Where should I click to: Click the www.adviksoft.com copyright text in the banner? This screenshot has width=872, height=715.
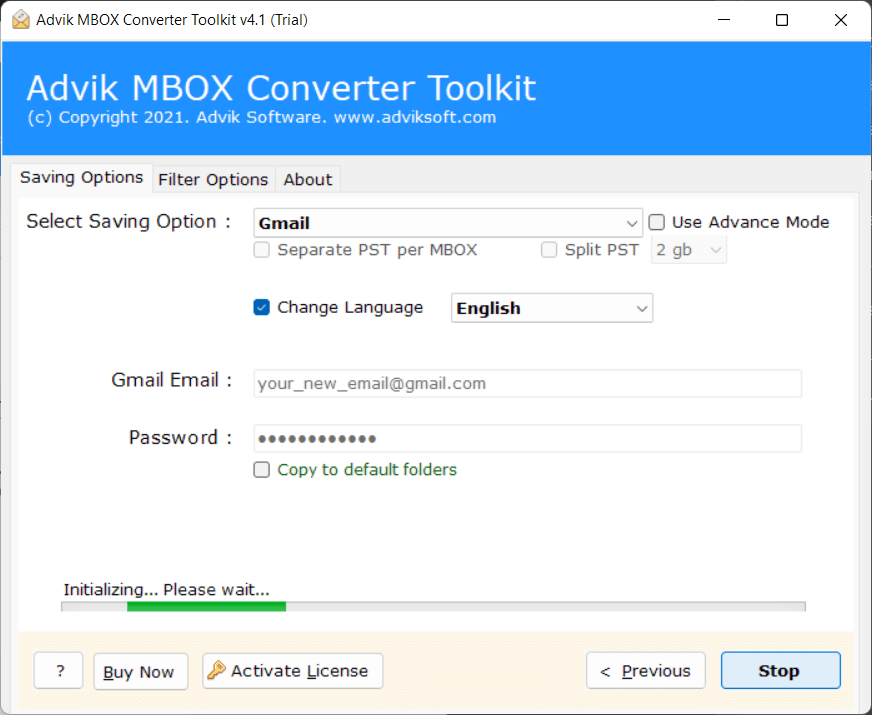(261, 117)
